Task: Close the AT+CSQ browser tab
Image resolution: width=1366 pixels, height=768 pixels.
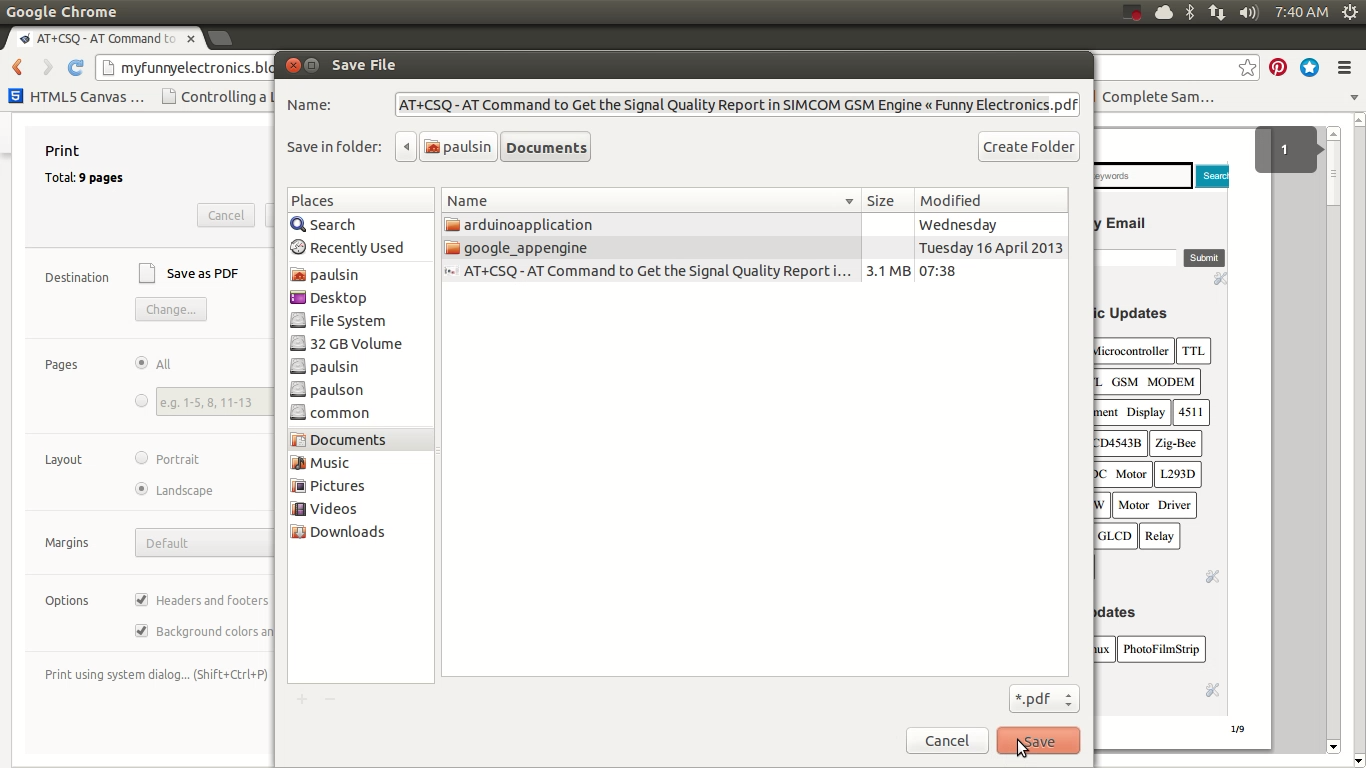Action: click(191, 39)
